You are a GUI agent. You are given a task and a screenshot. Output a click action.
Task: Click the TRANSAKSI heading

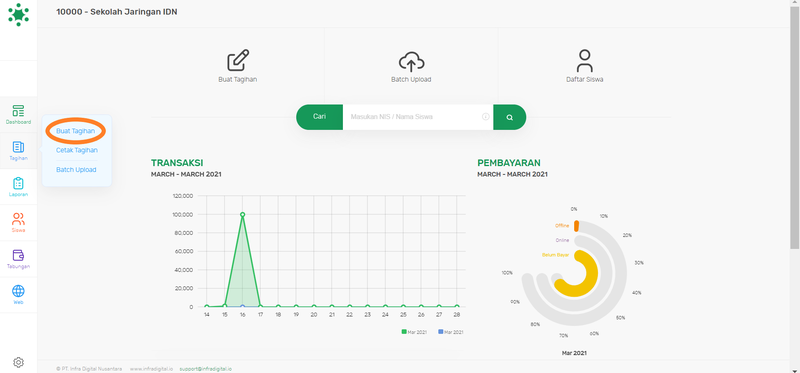tap(177, 163)
